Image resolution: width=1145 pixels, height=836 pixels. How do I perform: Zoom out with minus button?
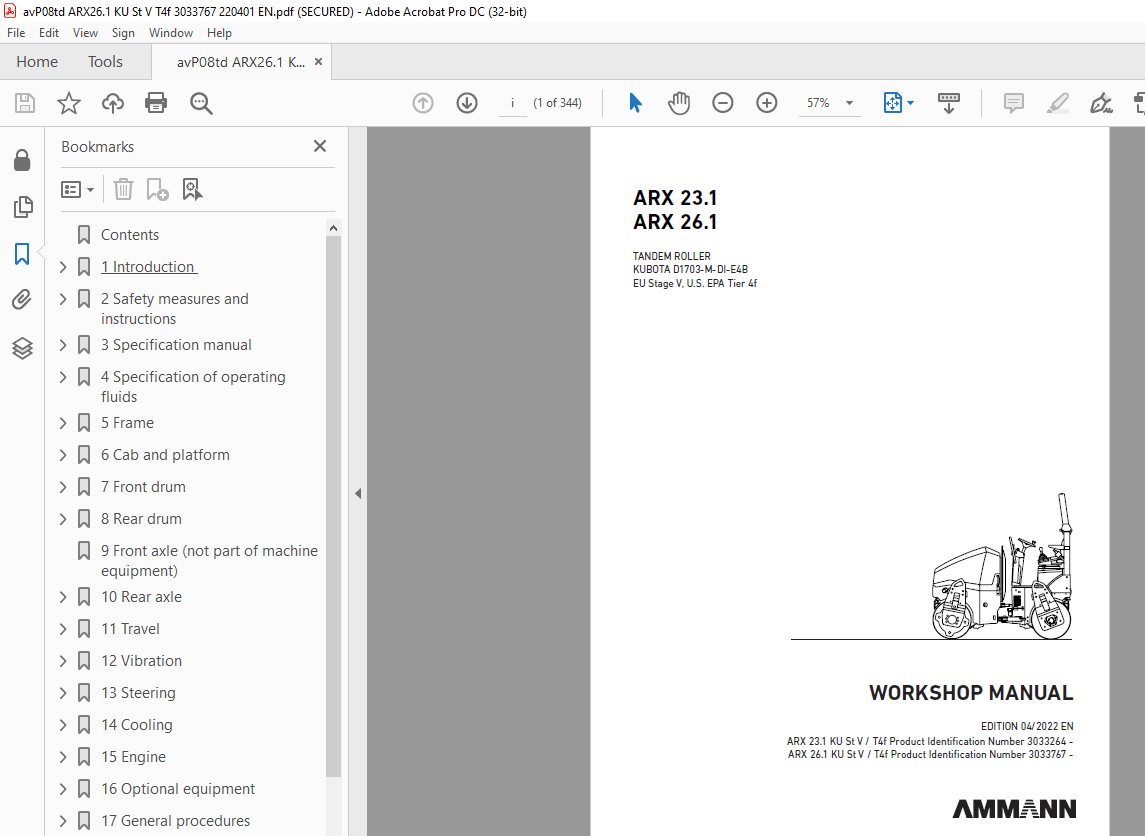(x=722, y=103)
